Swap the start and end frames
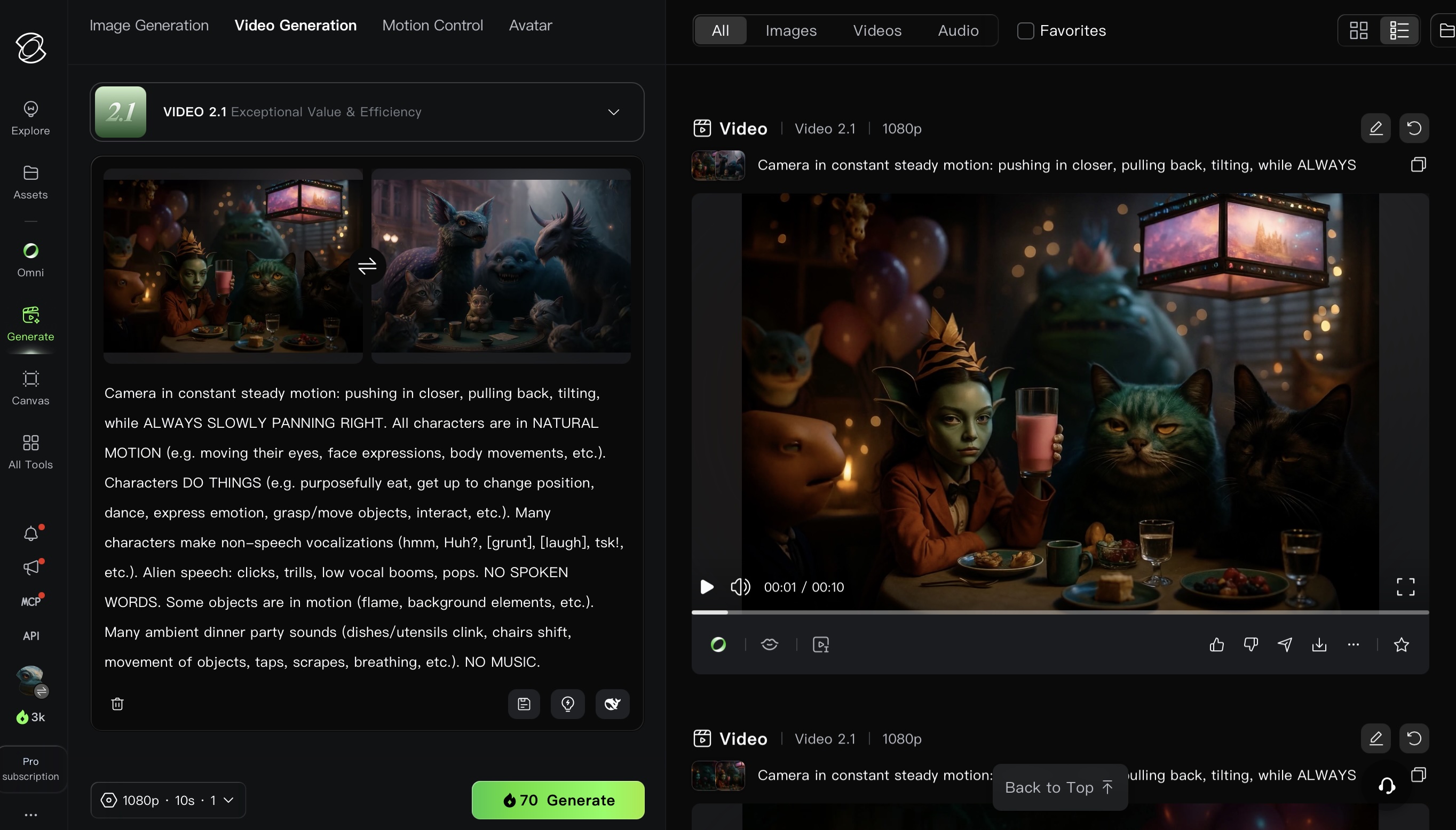Viewport: 1456px width, 830px height. pos(367,266)
